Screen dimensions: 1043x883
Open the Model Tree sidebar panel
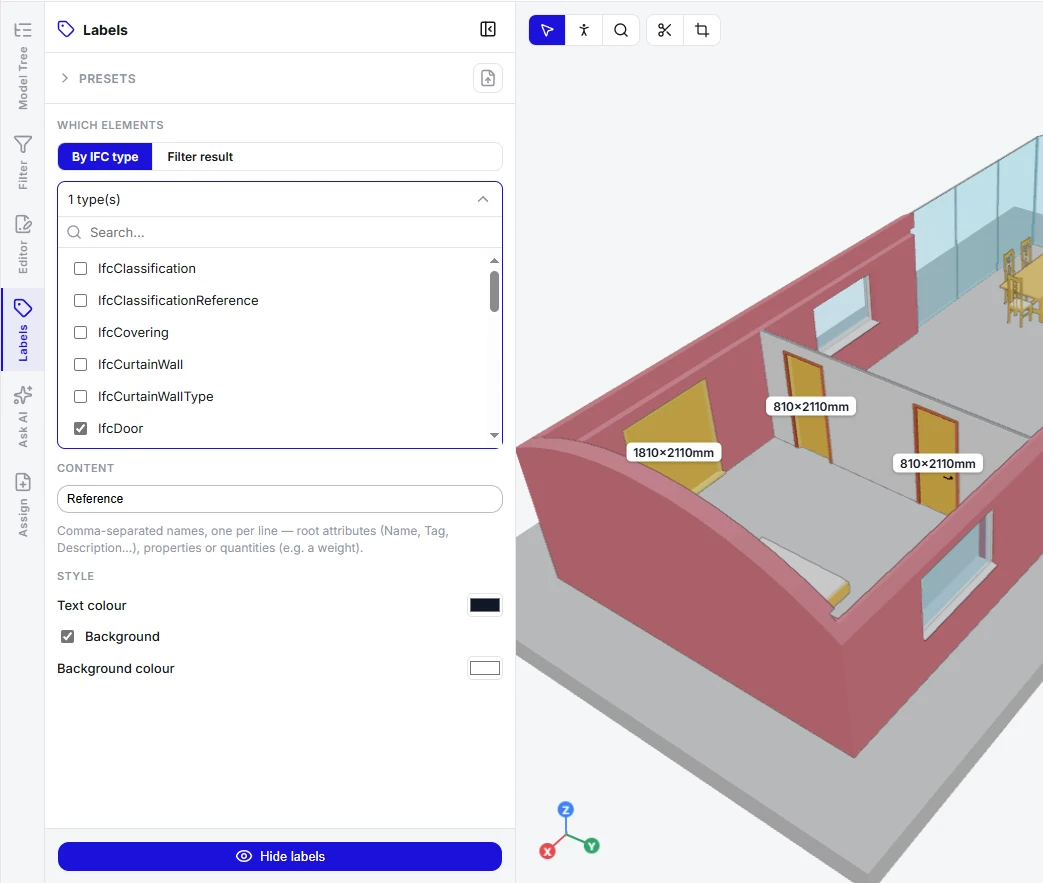point(23,67)
